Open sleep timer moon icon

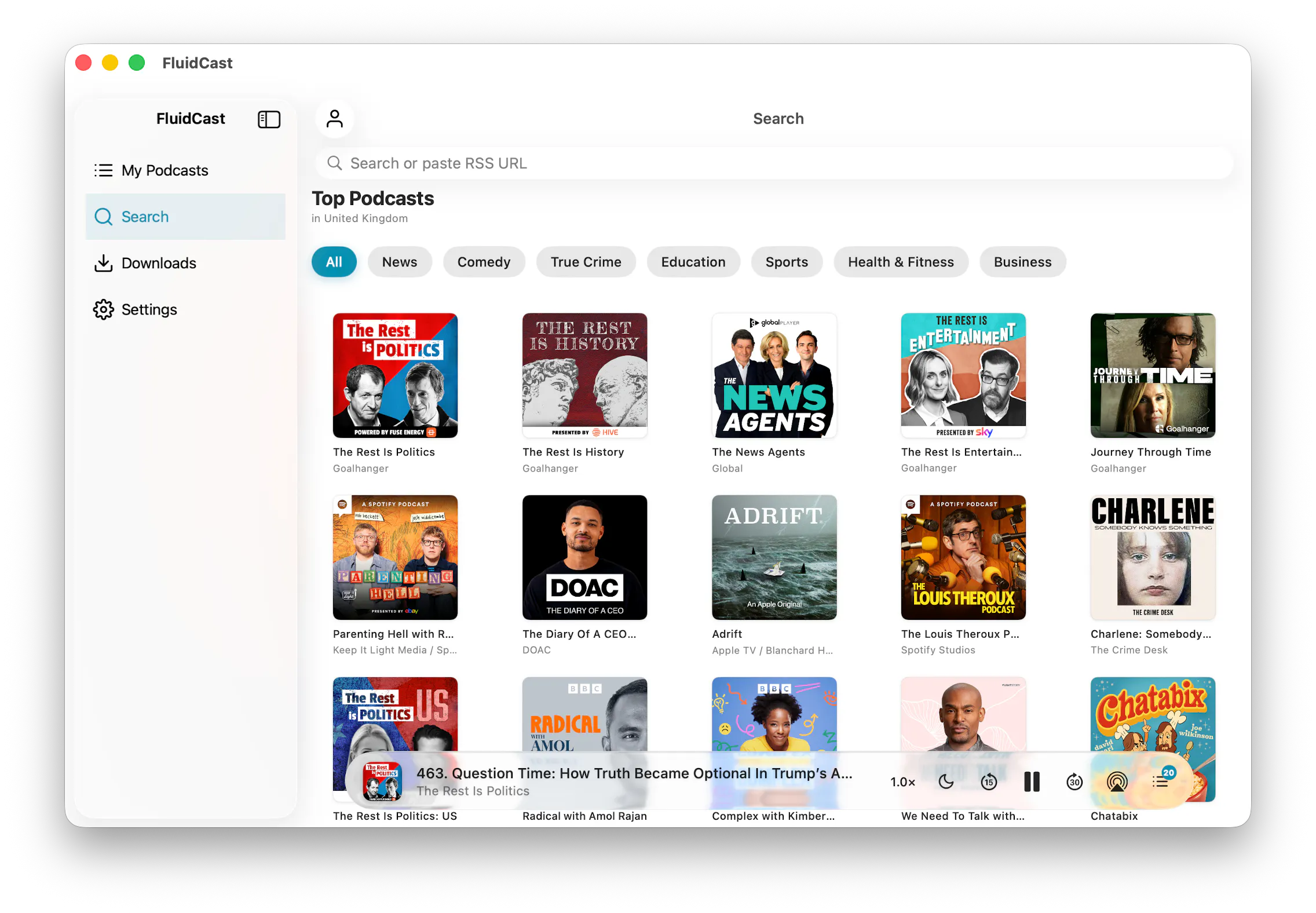tap(946, 782)
